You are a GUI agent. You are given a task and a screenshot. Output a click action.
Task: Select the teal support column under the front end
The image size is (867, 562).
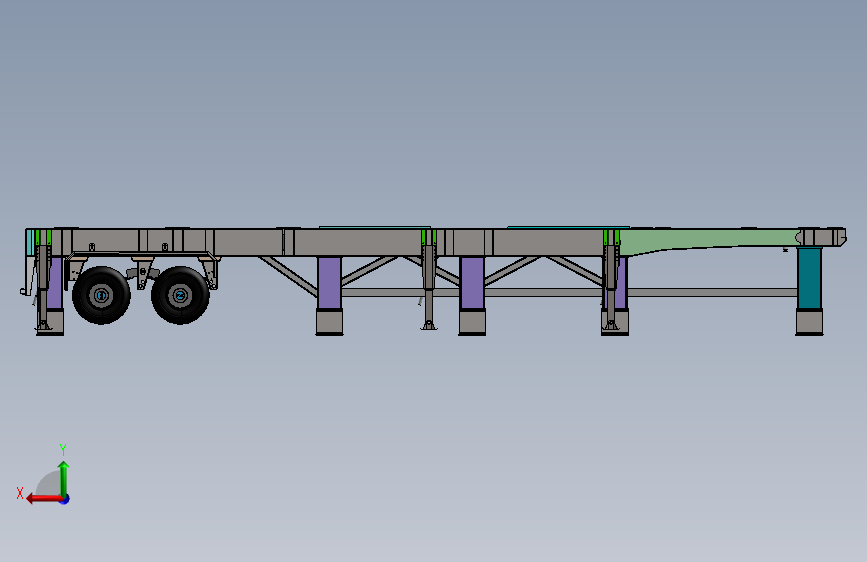tap(809, 278)
